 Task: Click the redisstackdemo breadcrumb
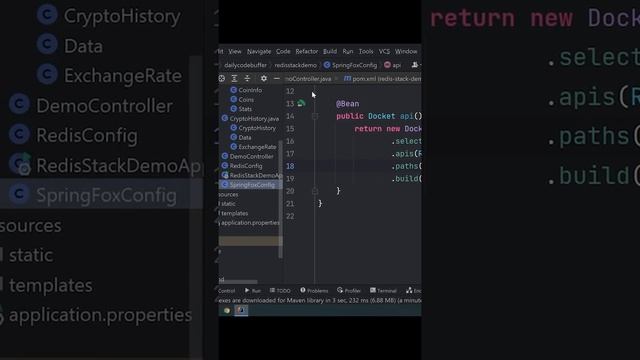tap(296, 65)
